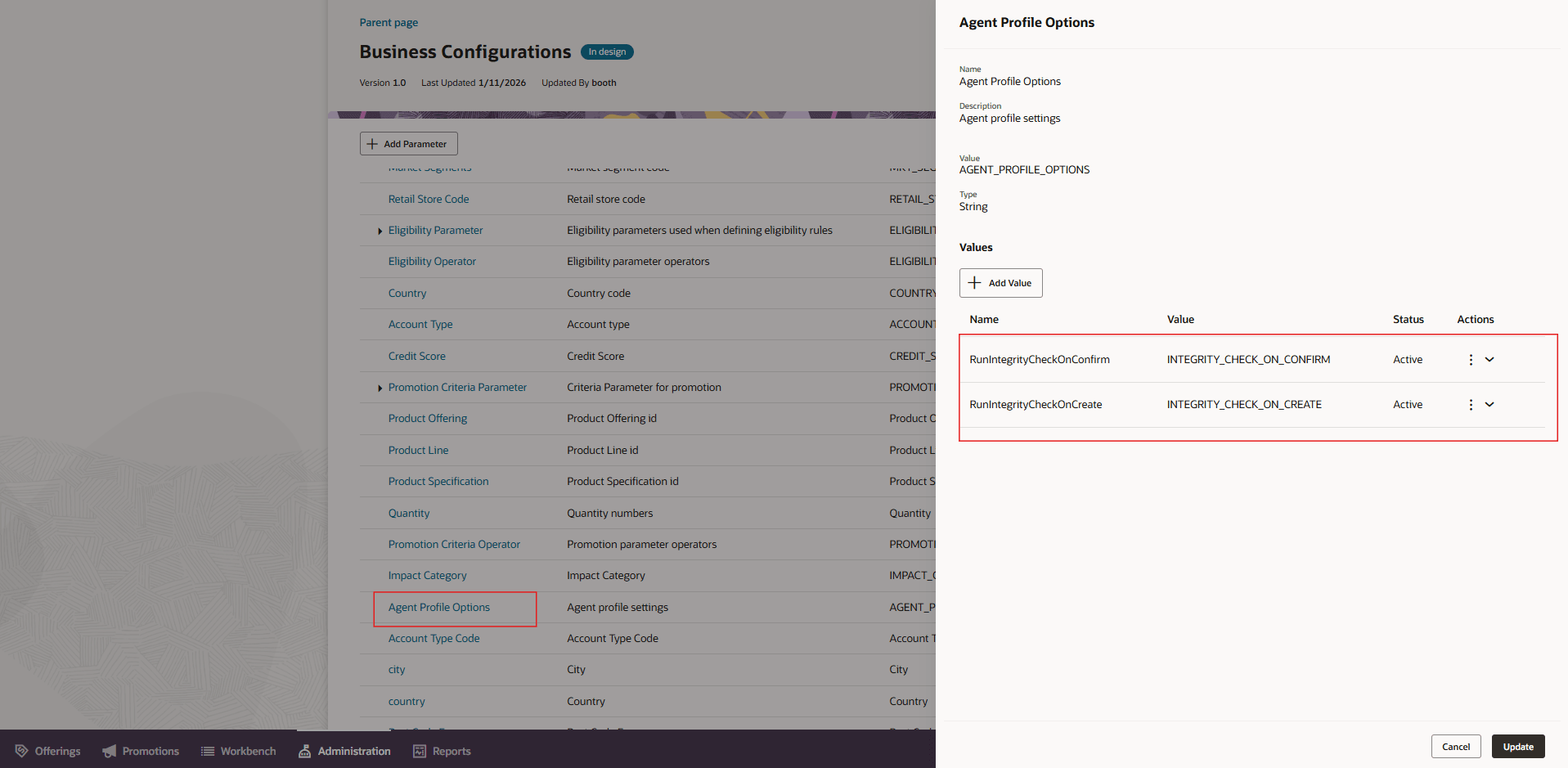Click the plus icon on Add Parameter
This screenshot has height=768, width=1568.
point(373,143)
